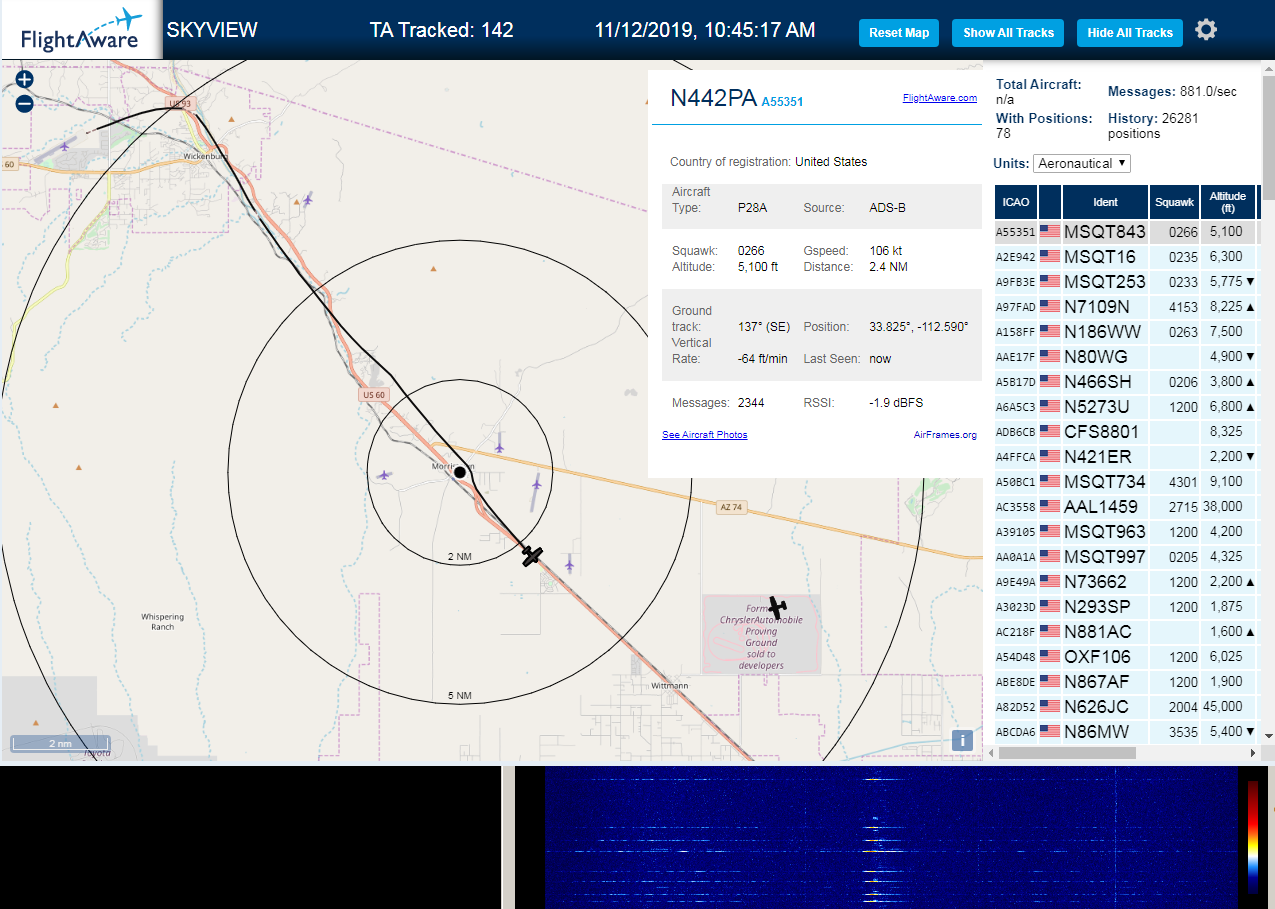Sort table by Ident column header
This screenshot has width=1275, height=909.
tap(1105, 202)
